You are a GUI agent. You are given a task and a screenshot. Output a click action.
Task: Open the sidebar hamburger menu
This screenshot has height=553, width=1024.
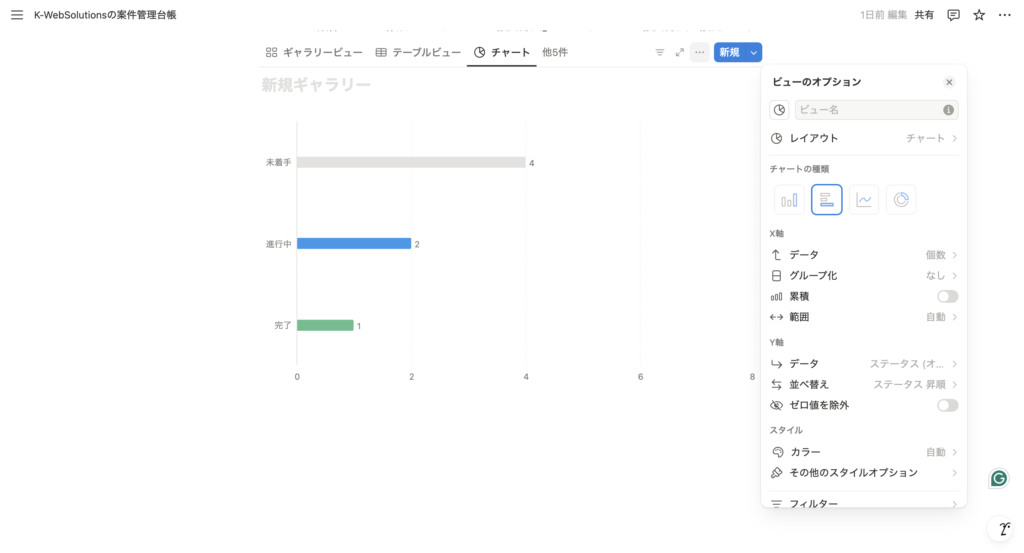[x=17, y=15]
